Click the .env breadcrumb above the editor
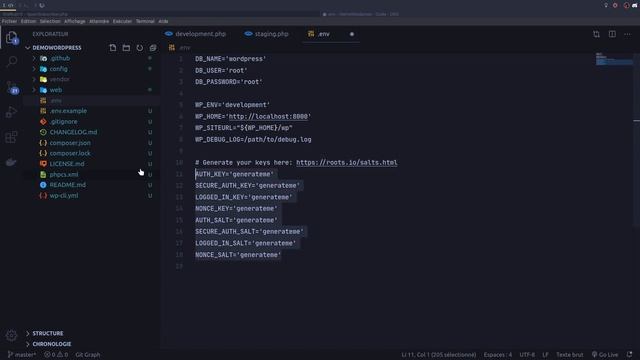 (180, 48)
